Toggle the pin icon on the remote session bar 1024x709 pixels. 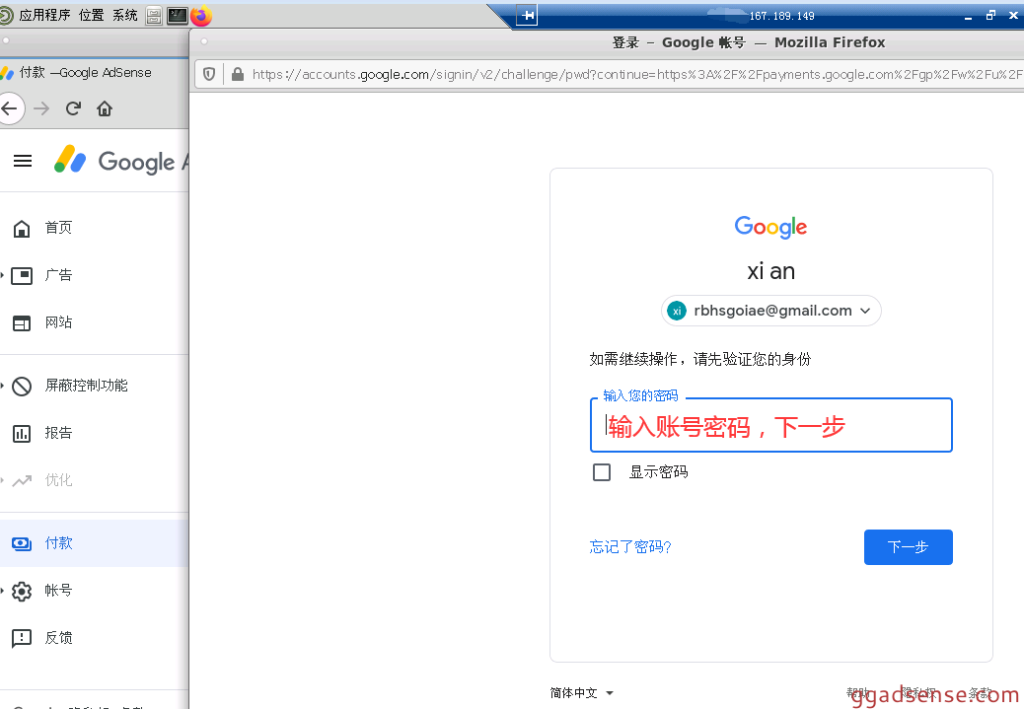(x=527, y=15)
